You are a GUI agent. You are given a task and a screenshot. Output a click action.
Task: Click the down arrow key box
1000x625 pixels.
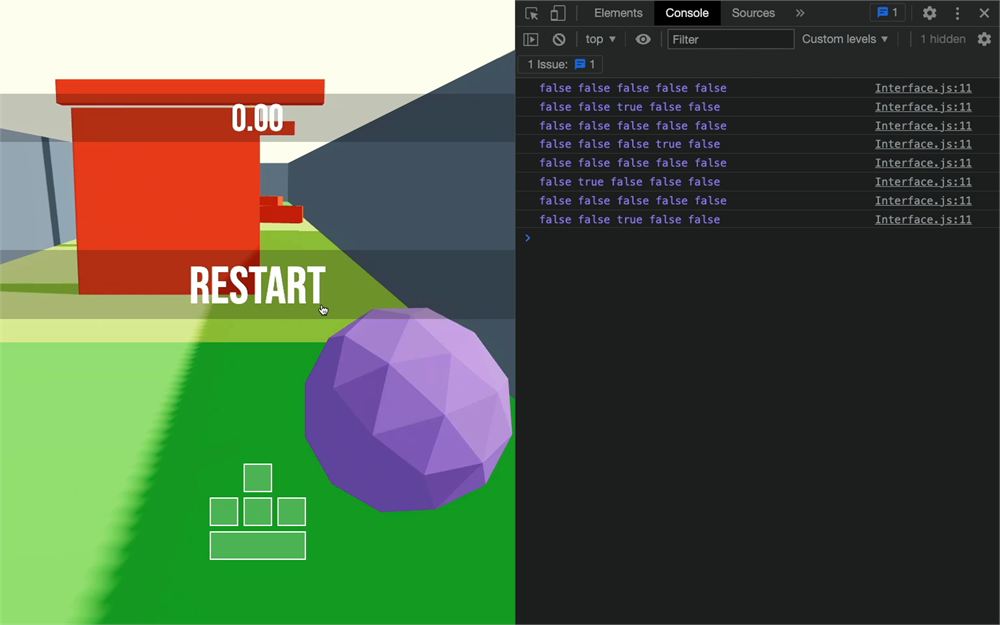(258, 511)
